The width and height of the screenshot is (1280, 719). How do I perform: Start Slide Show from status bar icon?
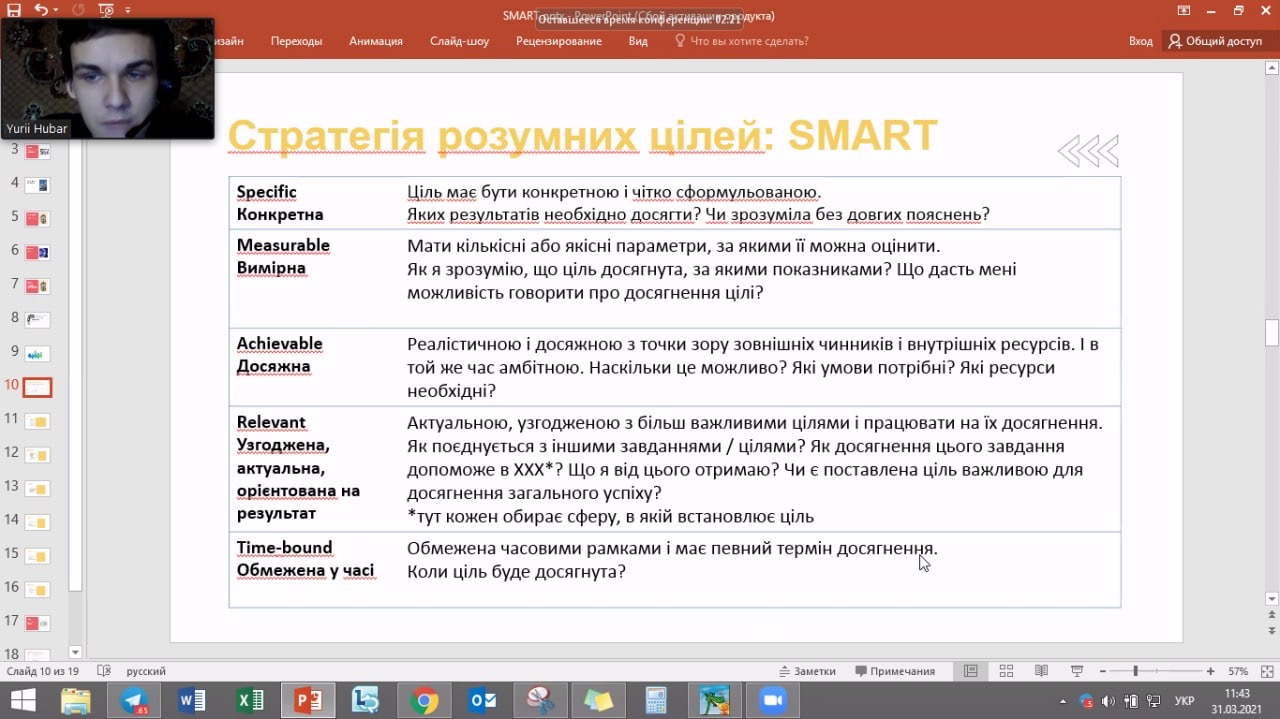click(x=1077, y=671)
